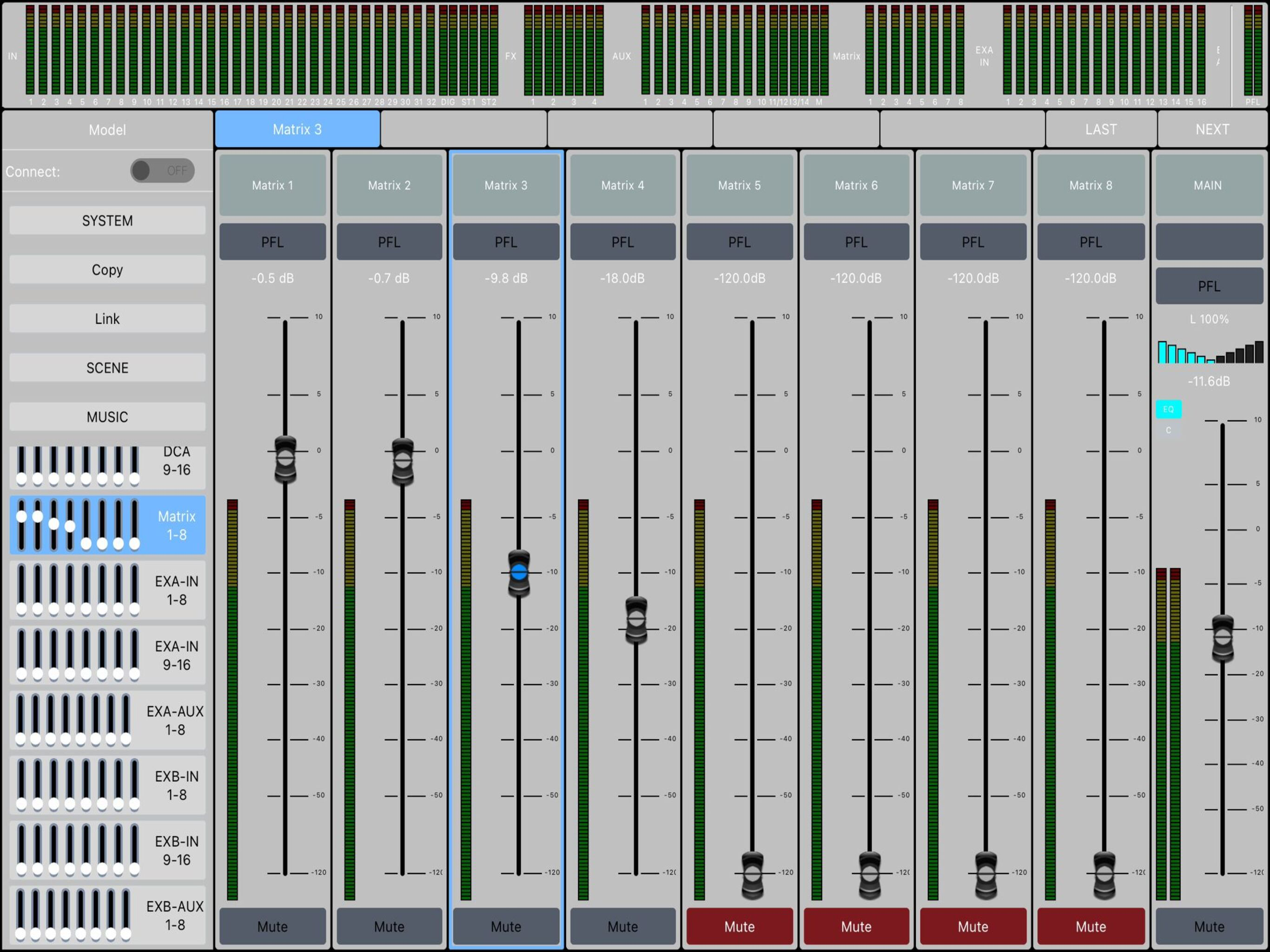1270x952 pixels.
Task: Select the Matrix 2 channel name box
Action: (x=389, y=185)
